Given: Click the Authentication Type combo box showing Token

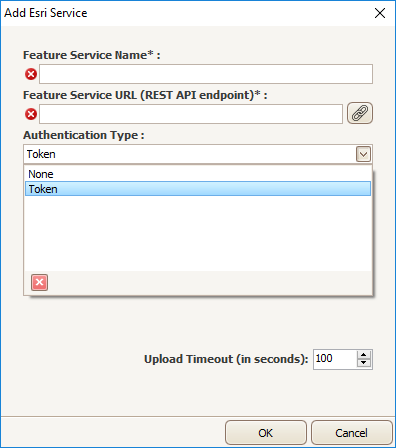Looking at the screenshot, I should [x=198, y=154].
